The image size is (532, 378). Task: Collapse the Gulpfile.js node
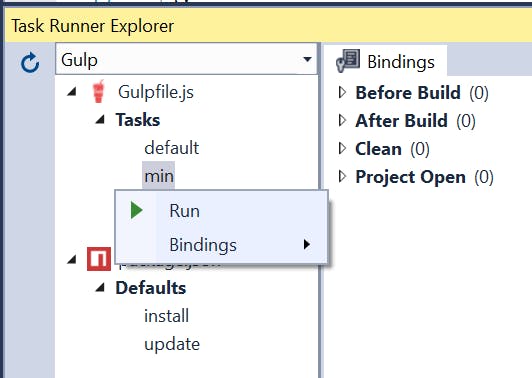click(72, 91)
